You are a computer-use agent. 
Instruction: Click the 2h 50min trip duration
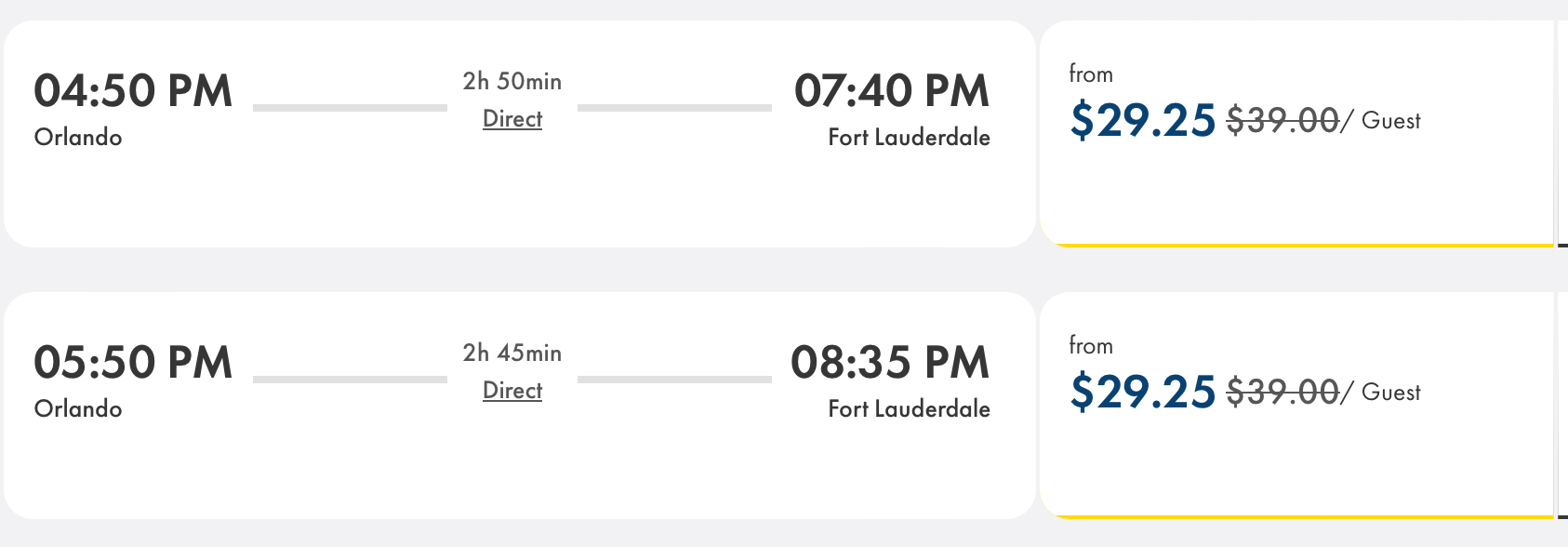pos(512,82)
